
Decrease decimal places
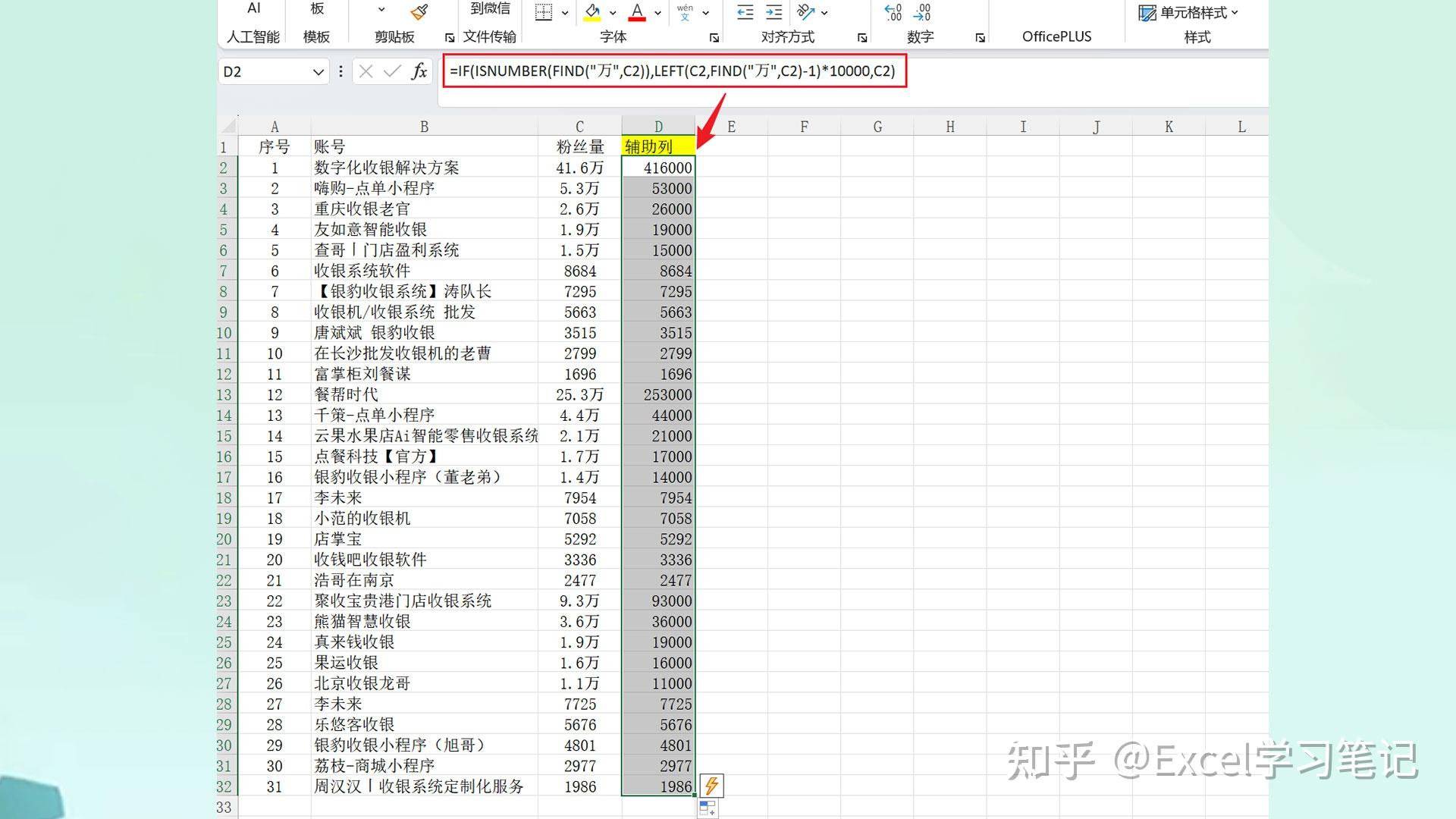click(922, 12)
